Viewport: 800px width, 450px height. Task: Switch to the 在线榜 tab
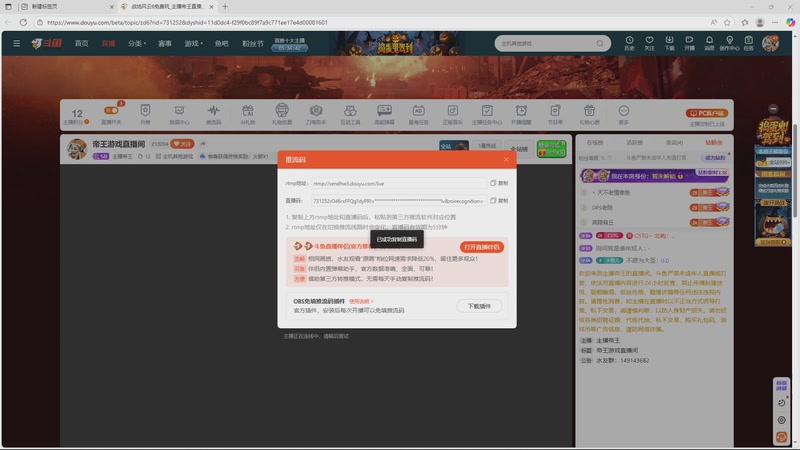point(594,143)
